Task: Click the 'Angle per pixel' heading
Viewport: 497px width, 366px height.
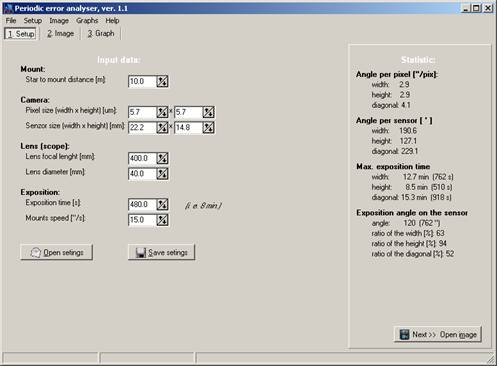Action: pyautogui.click(x=397, y=74)
